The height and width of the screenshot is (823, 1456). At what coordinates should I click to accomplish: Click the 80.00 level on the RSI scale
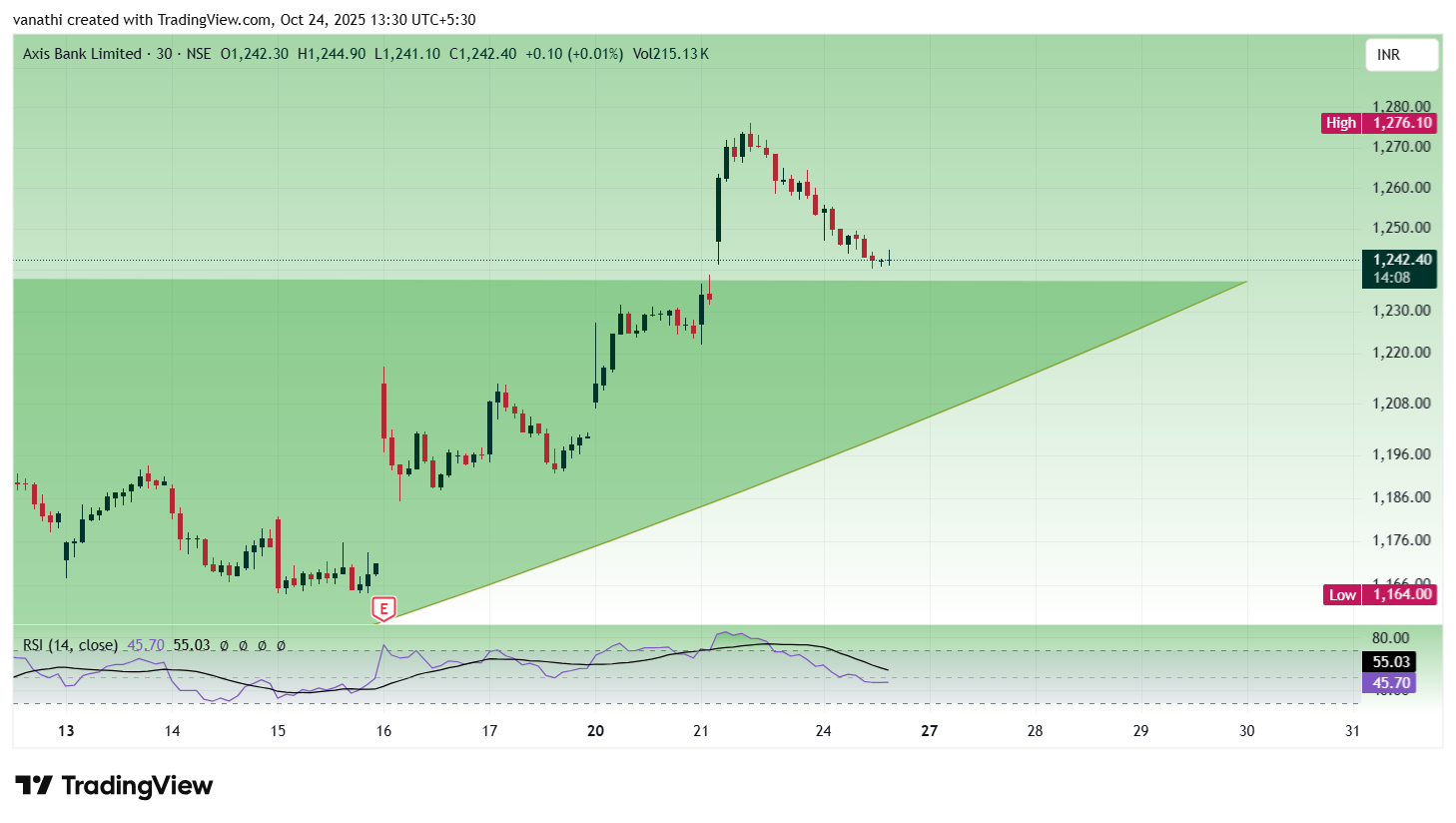pyautogui.click(x=1391, y=637)
